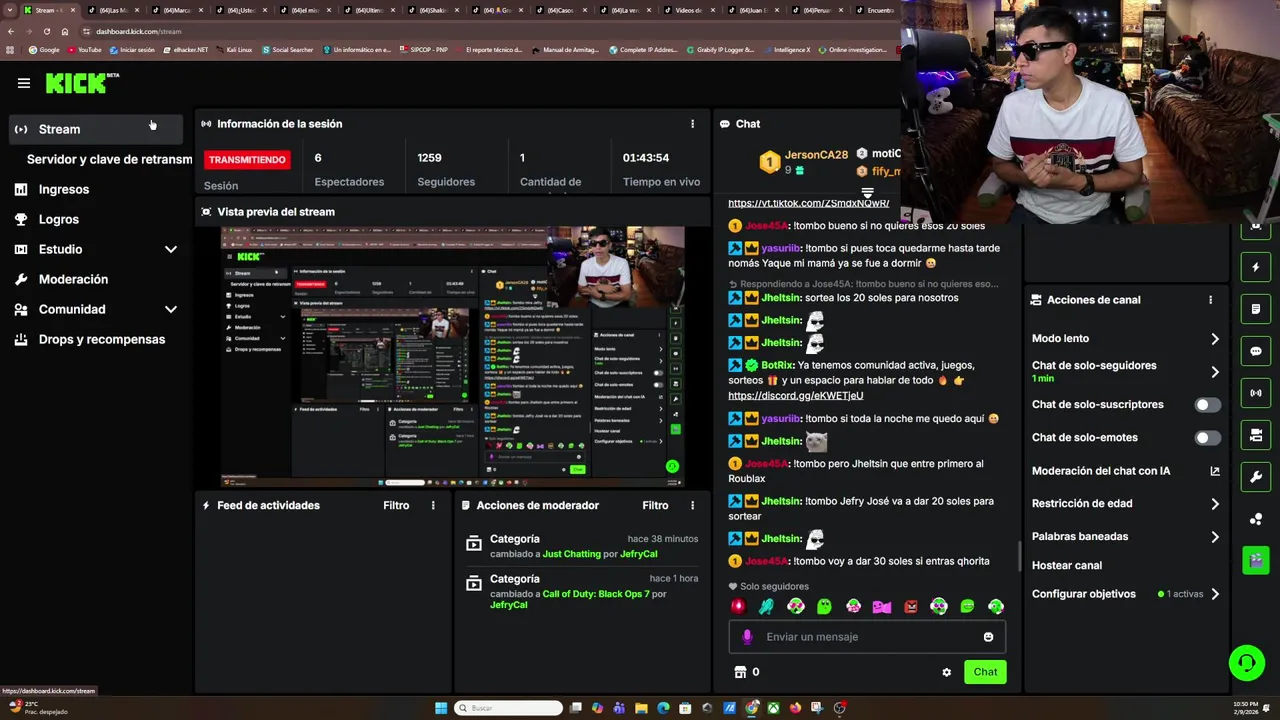
Task: Open the hamburger menu beside the Kick logo
Action: (x=24, y=83)
